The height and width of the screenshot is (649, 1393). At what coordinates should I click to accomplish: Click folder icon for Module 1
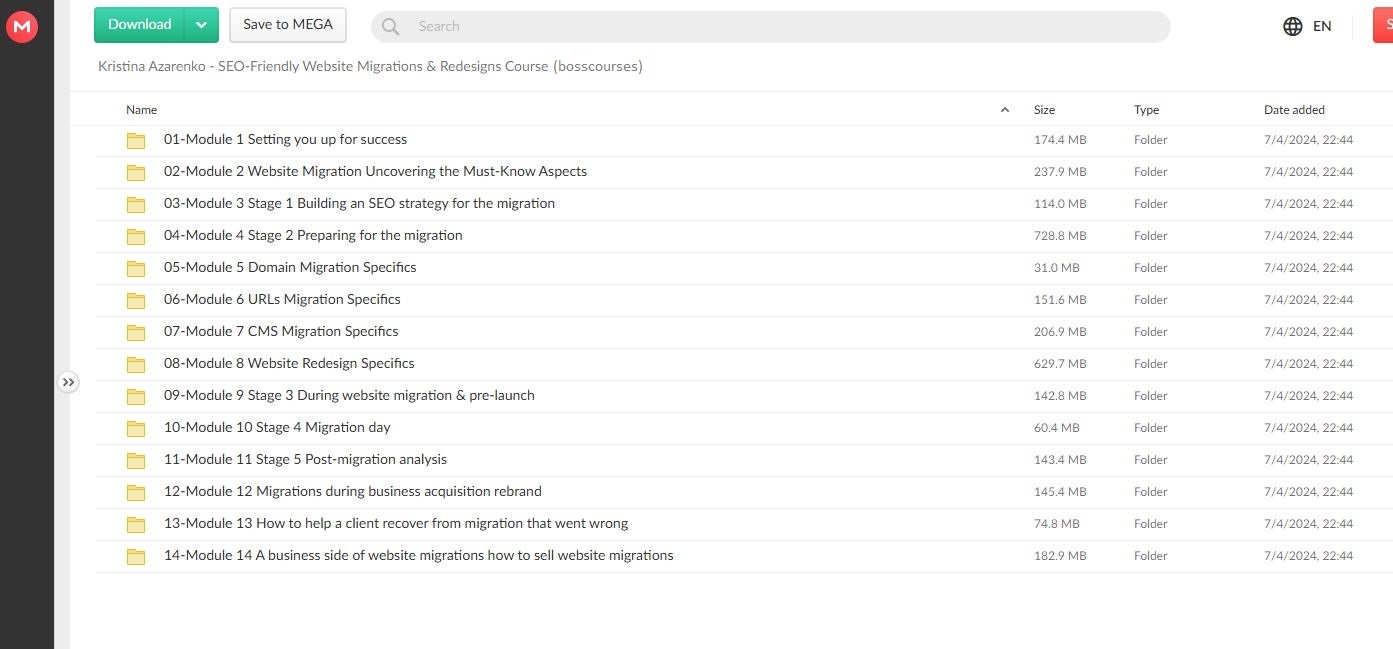click(136, 140)
